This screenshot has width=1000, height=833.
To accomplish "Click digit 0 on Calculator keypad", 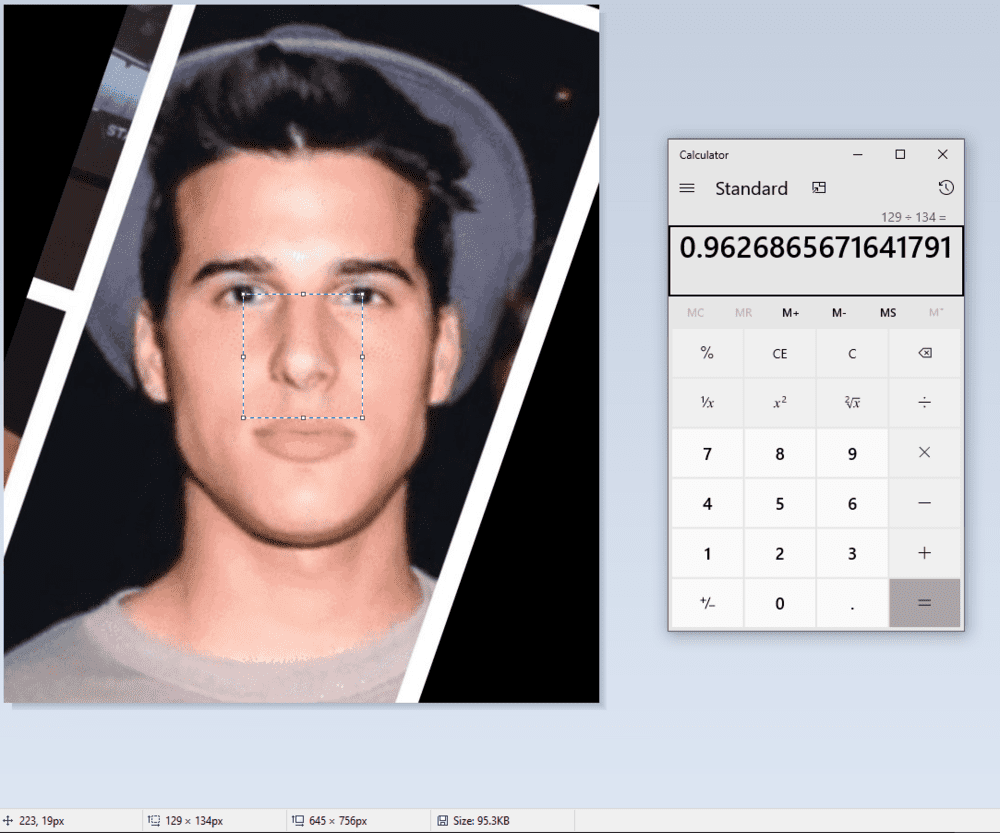I will (x=779, y=603).
